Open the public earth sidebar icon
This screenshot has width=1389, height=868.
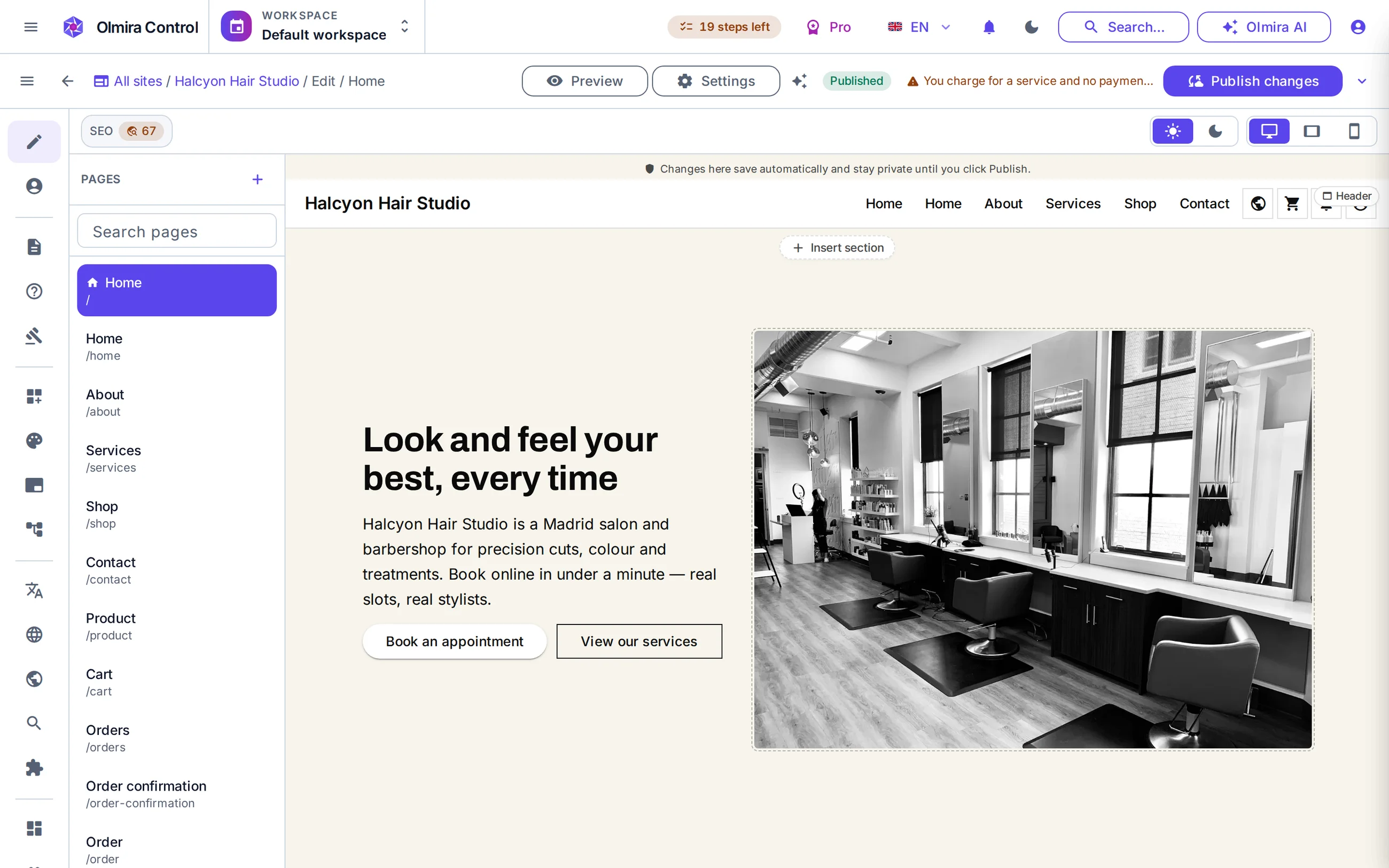click(34, 679)
